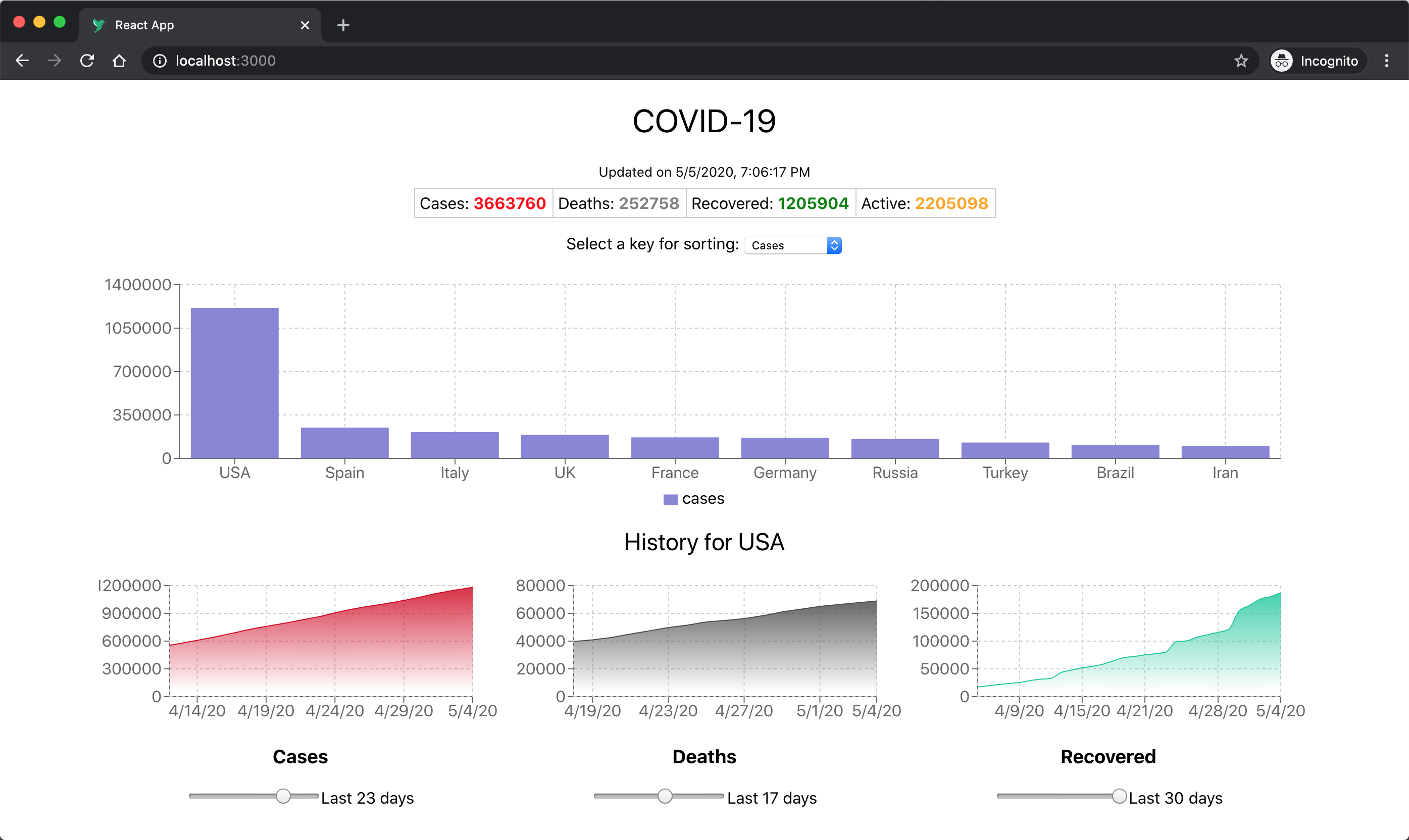Open a new tab with plus icon
This screenshot has width=1409, height=840.
(343, 25)
